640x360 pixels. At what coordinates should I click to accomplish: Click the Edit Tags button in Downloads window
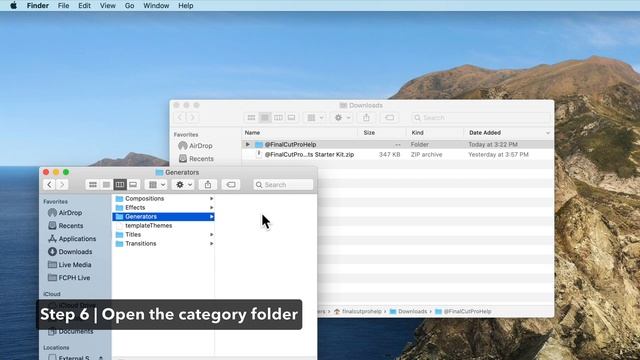[389, 118]
